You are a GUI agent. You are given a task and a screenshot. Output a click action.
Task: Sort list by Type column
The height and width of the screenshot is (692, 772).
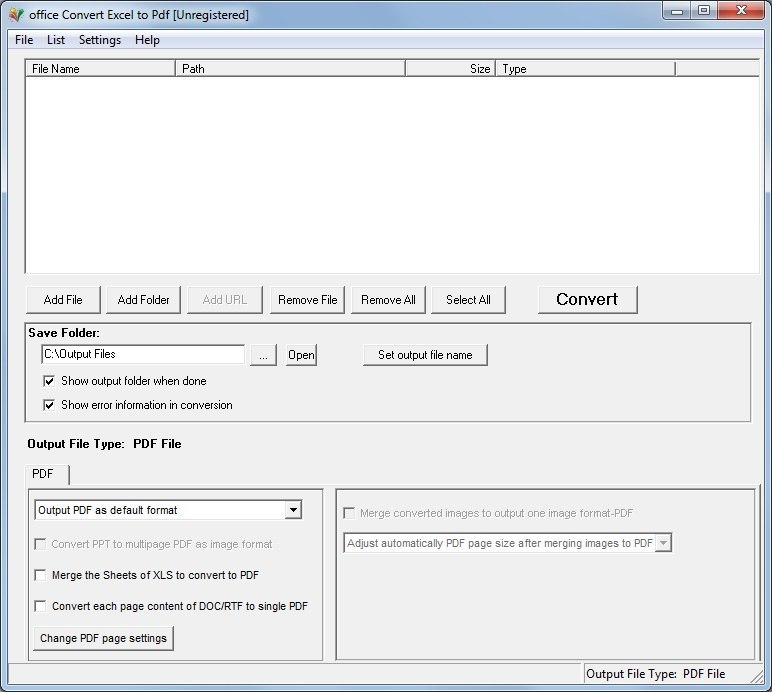pos(585,68)
